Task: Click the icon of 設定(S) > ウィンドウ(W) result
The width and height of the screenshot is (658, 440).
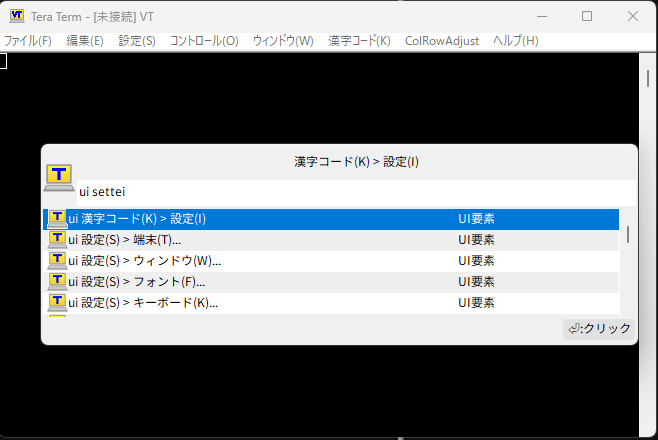Action: click(x=57, y=260)
